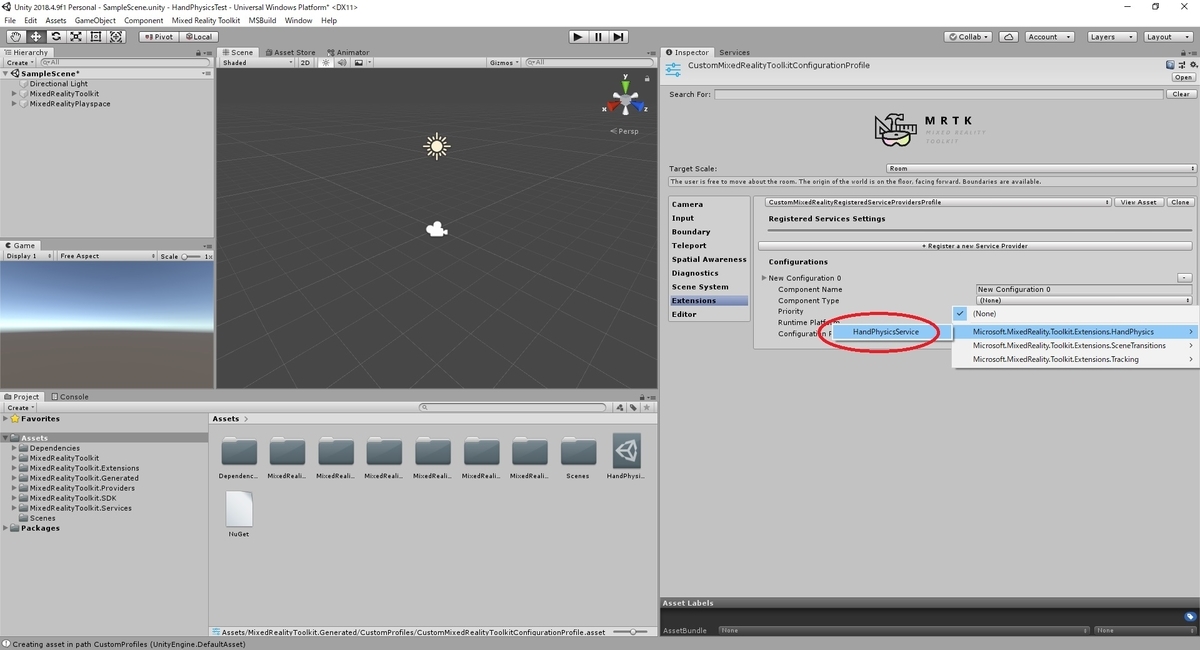Viewport: 1200px width, 650px height.
Task: Select the Scenes folder thumbnail
Action: [x=578, y=458]
